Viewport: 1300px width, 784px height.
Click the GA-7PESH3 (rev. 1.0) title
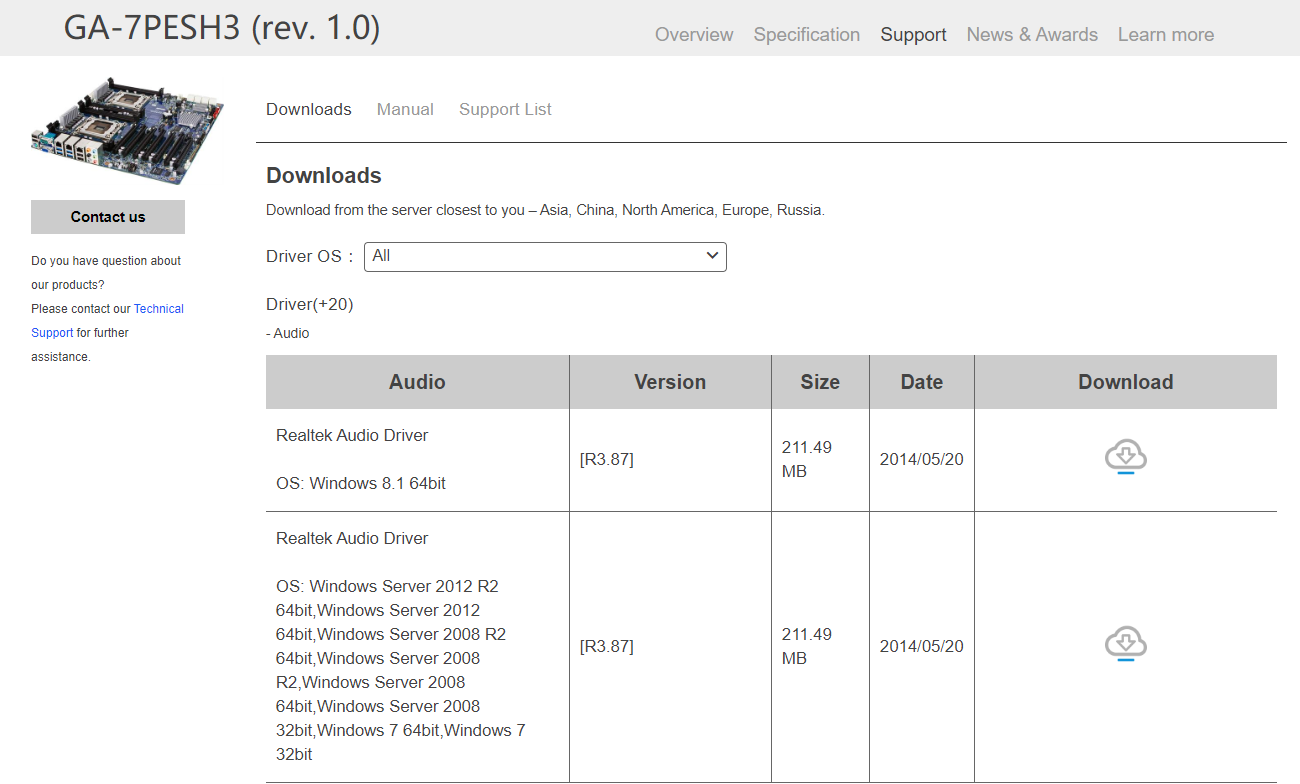coord(222,27)
